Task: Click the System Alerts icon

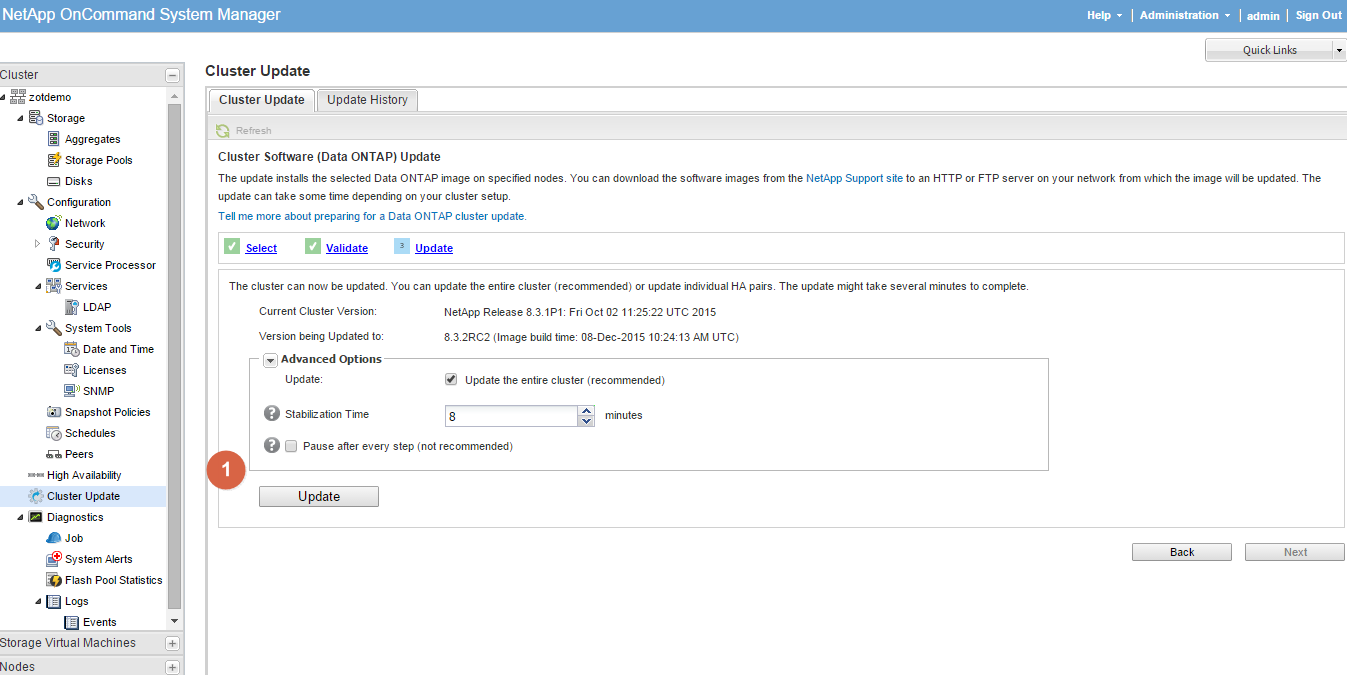Action: pos(54,559)
